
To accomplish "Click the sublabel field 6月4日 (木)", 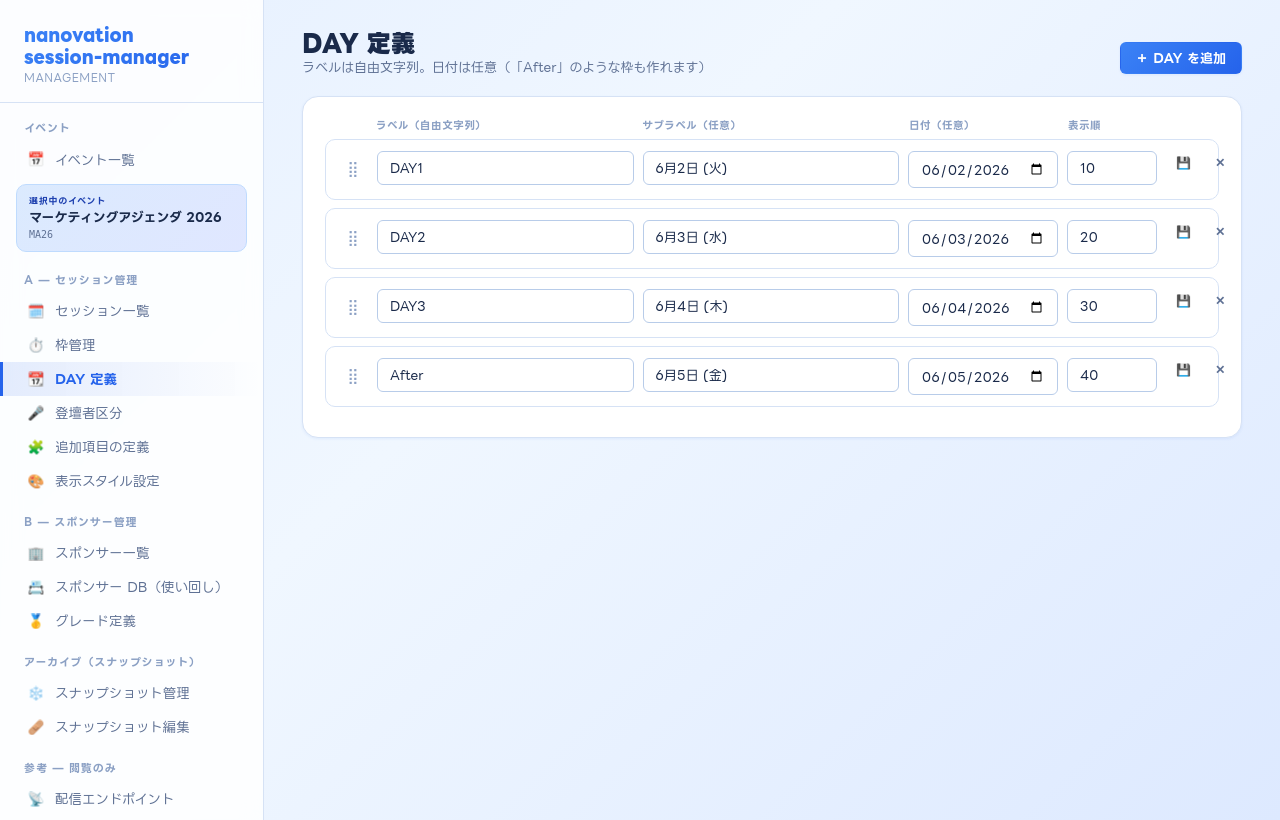I will [771, 306].
